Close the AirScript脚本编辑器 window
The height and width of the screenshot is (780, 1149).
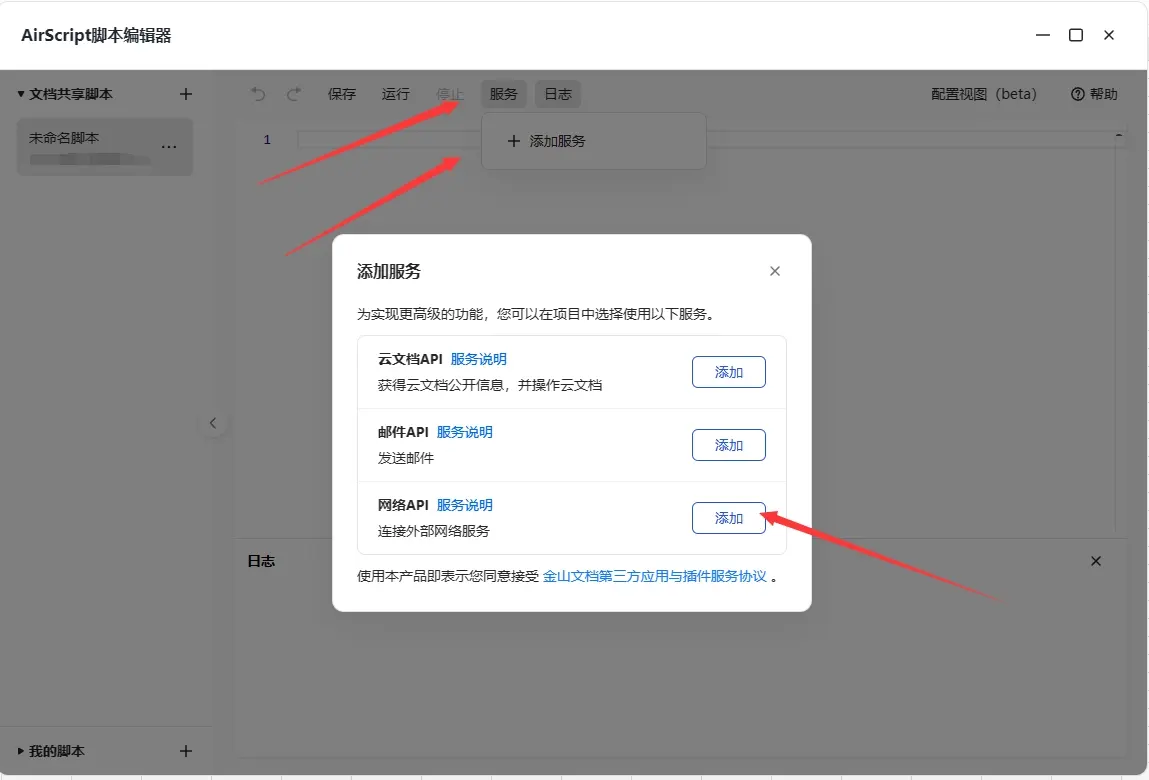tap(1109, 35)
